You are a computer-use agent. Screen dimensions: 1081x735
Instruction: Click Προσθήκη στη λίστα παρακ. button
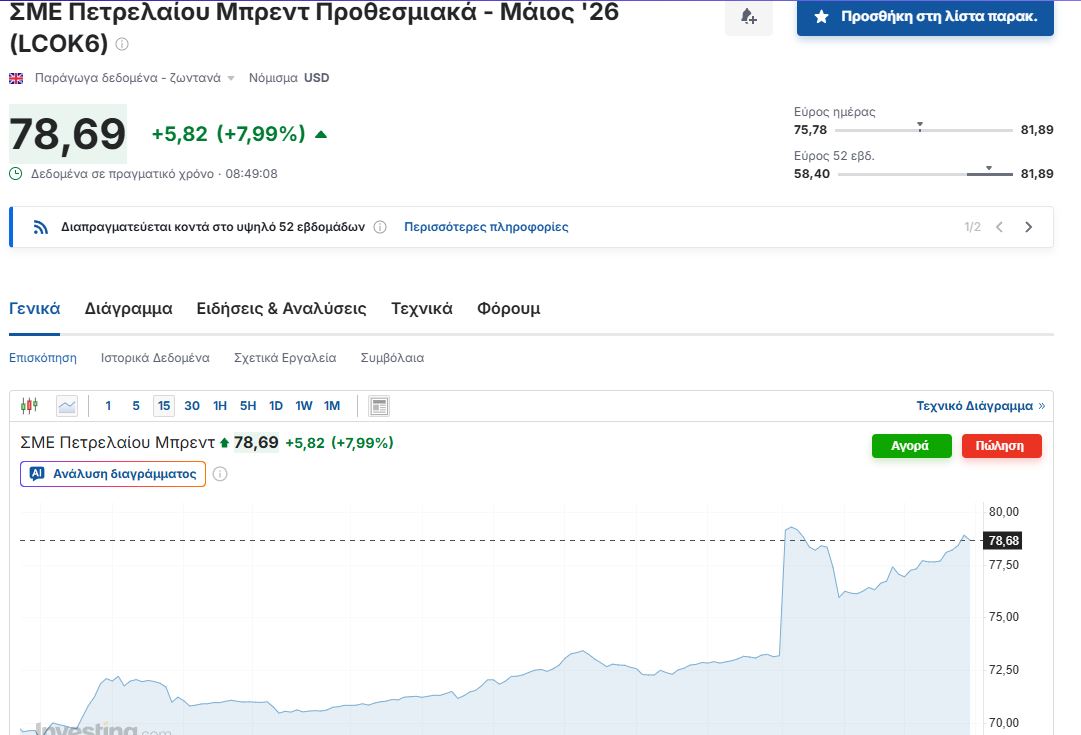click(925, 17)
